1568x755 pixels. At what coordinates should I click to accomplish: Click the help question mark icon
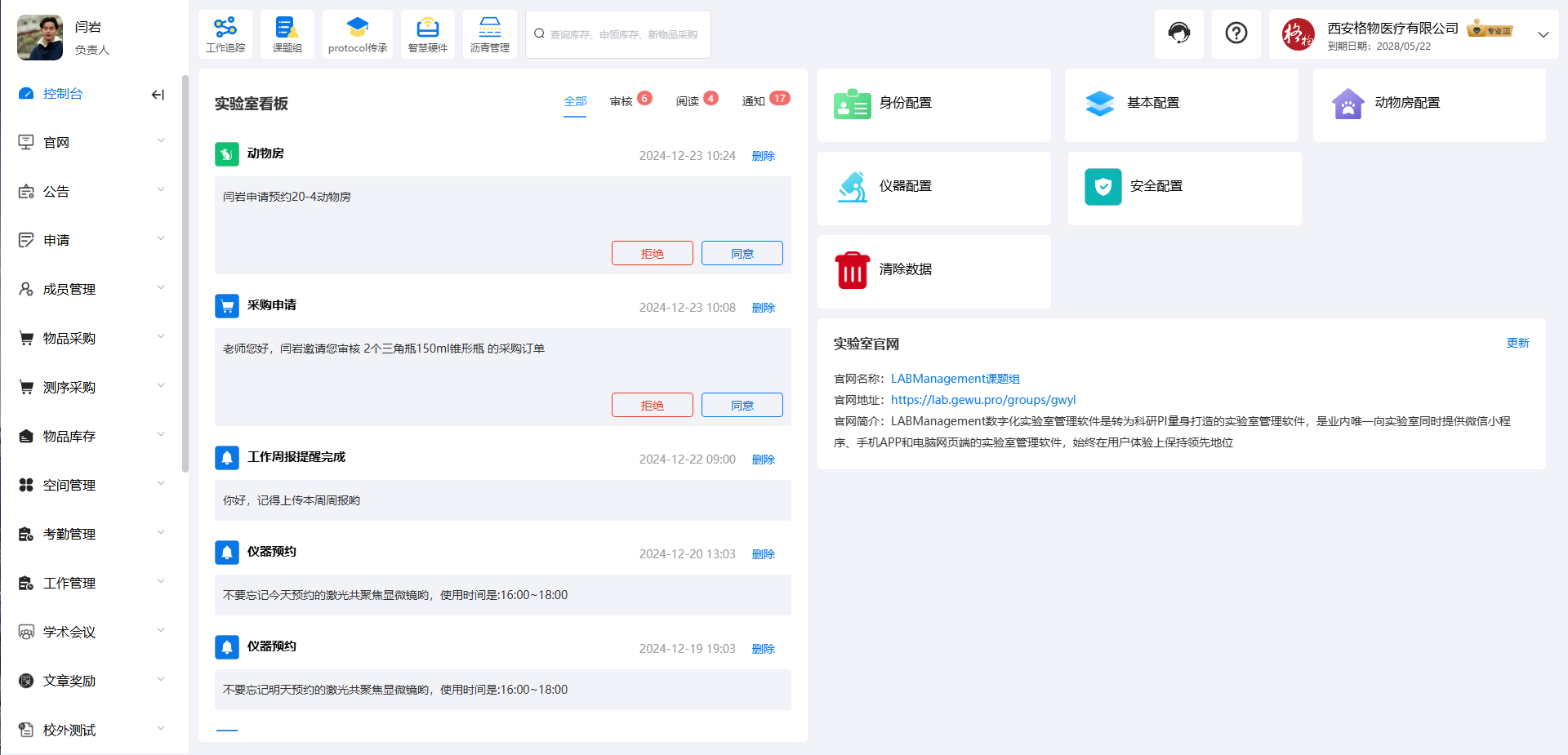click(1236, 33)
